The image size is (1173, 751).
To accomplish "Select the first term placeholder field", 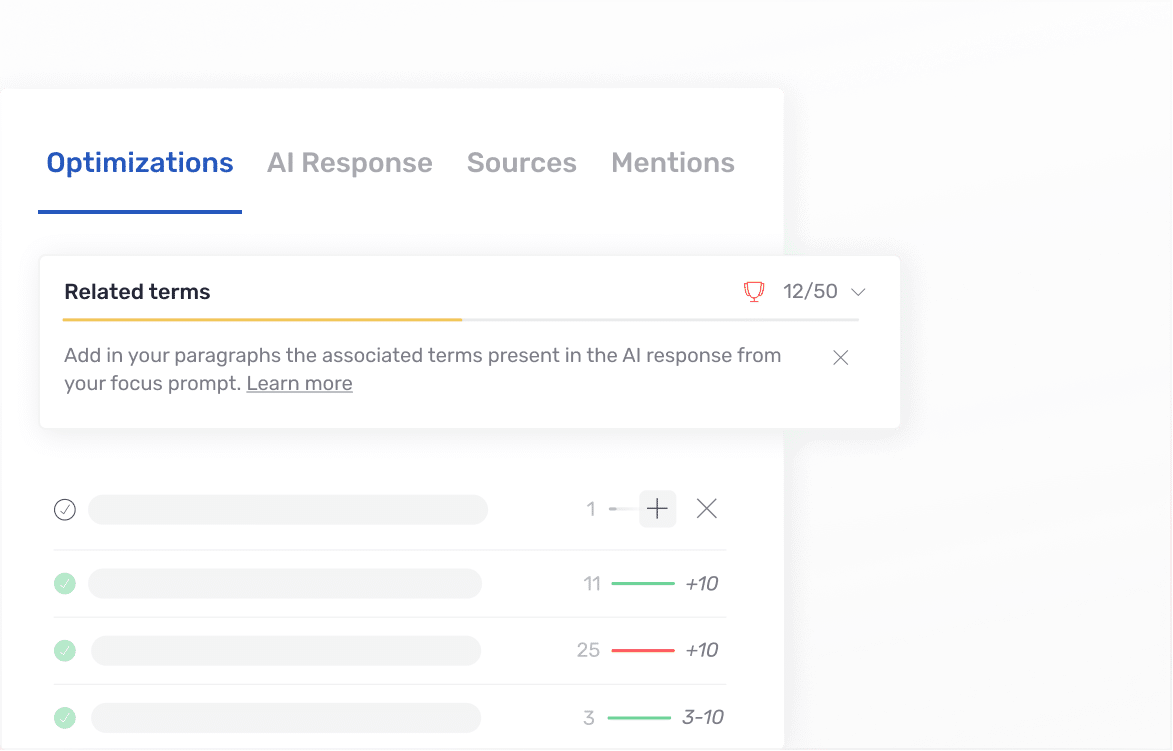I will (287, 509).
